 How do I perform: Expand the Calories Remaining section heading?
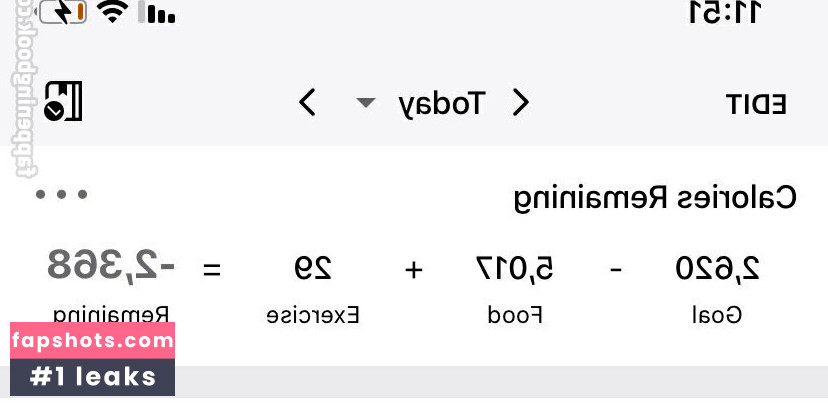(x=655, y=197)
